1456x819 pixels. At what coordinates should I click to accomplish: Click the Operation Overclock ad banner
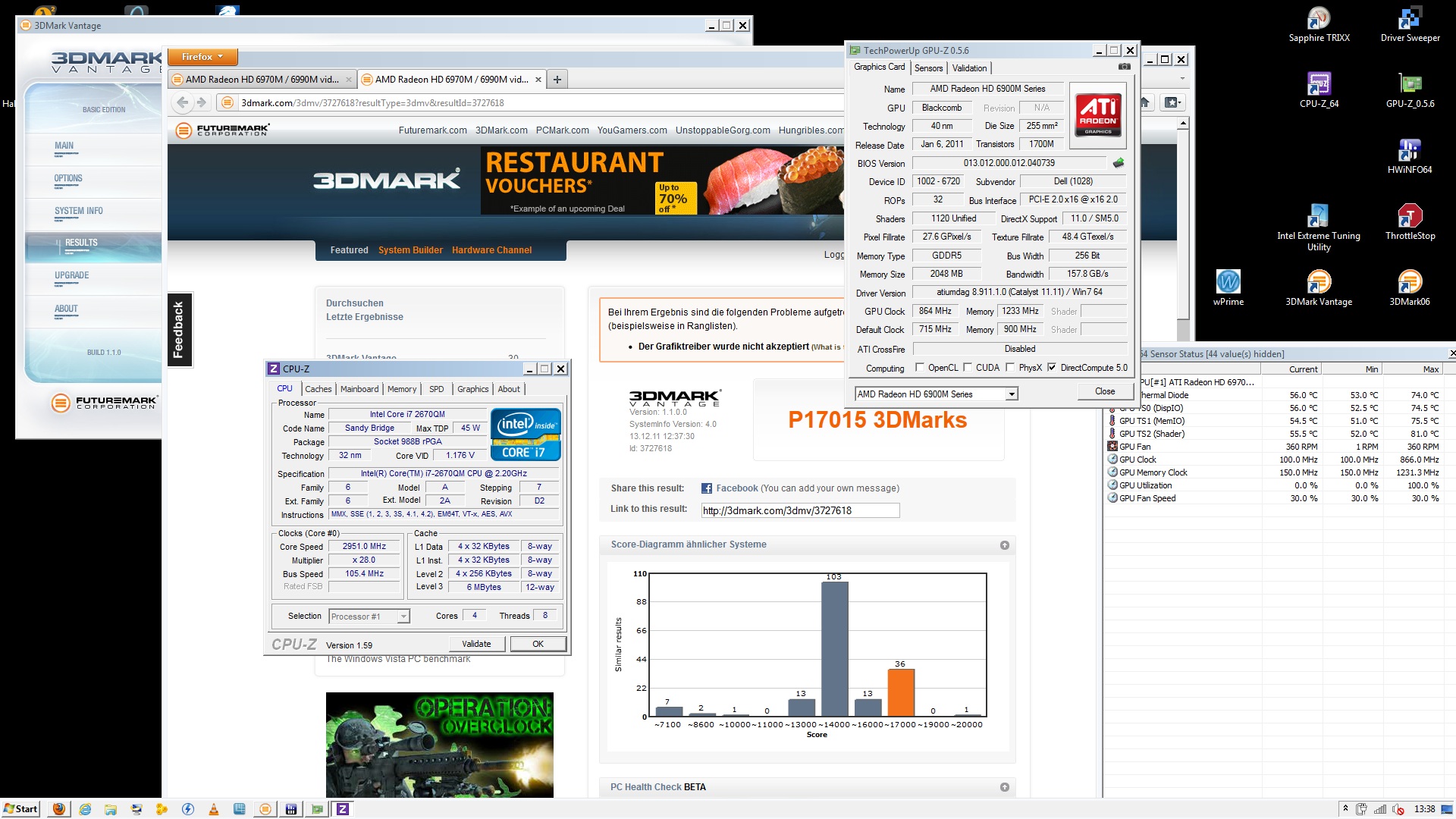439,745
